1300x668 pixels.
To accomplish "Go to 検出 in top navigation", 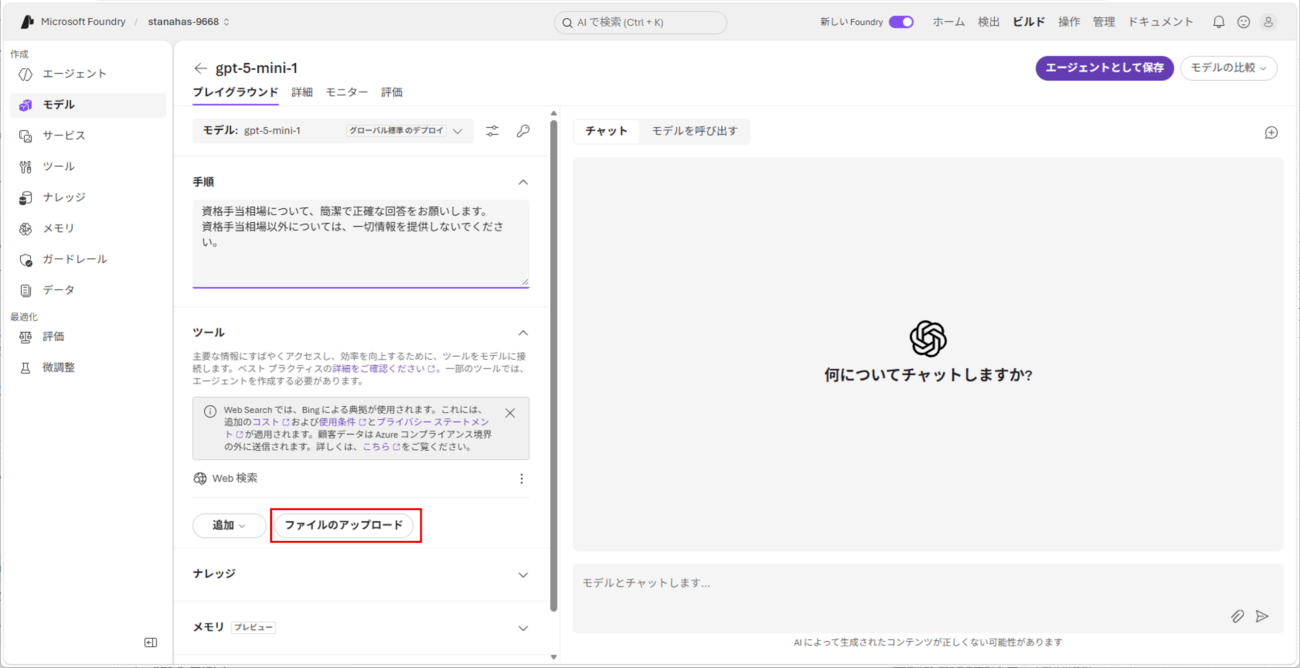I will tap(989, 22).
